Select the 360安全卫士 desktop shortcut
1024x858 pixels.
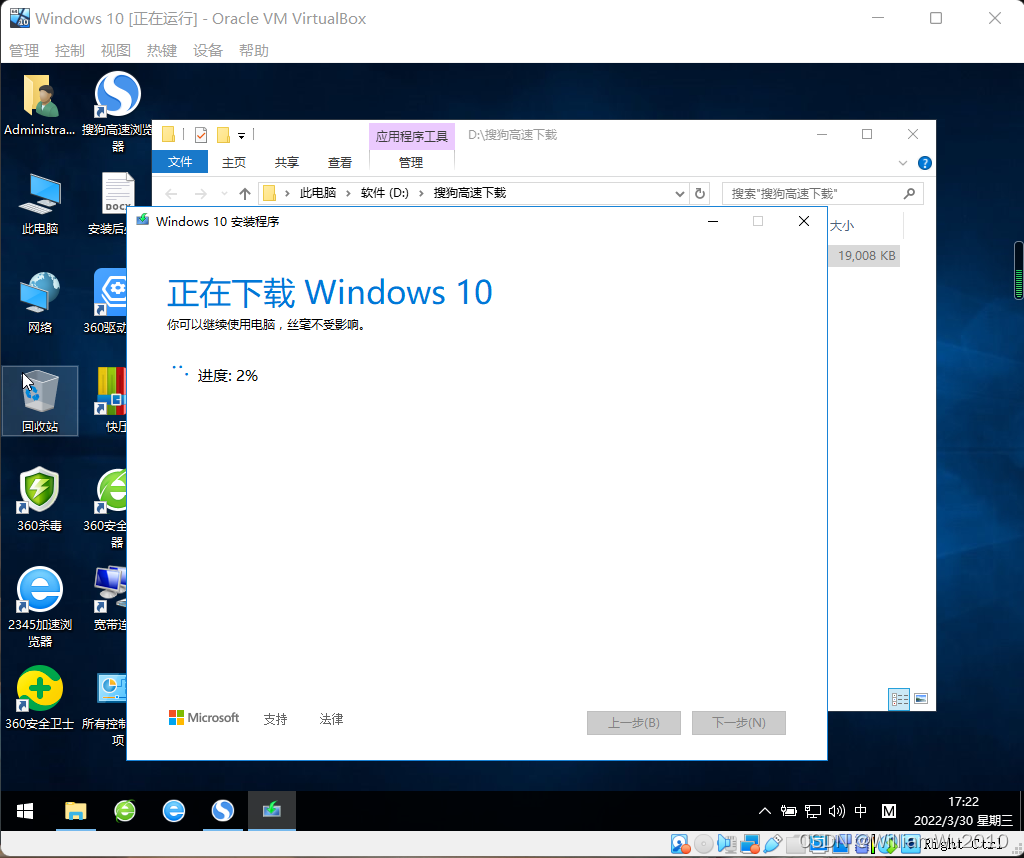40,697
